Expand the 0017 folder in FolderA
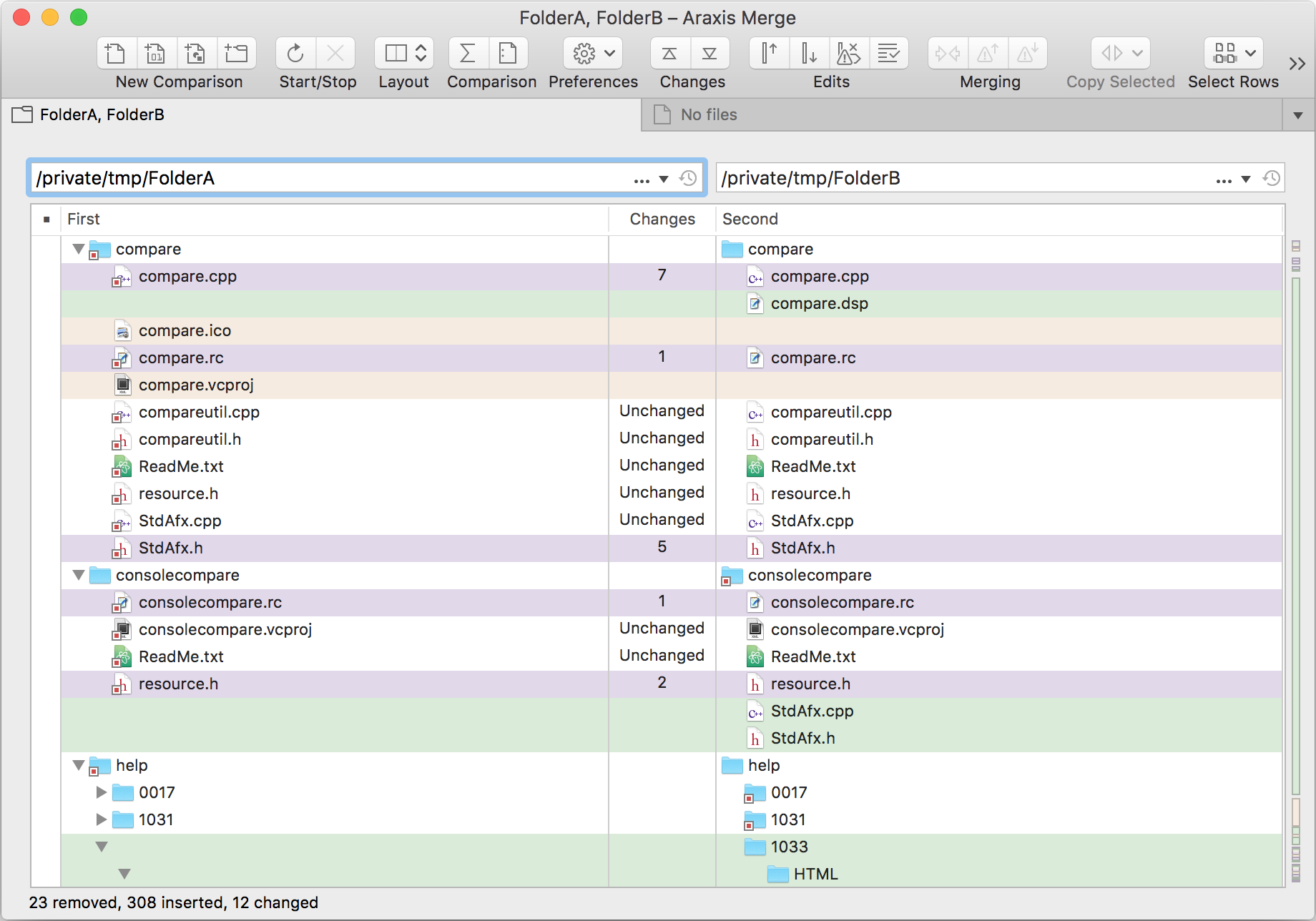Image resolution: width=1316 pixels, height=921 pixels. pos(100,792)
